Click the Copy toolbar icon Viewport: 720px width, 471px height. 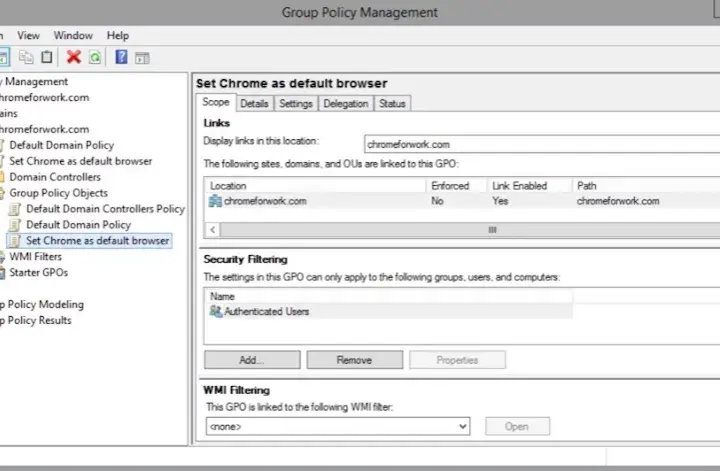click(x=26, y=57)
